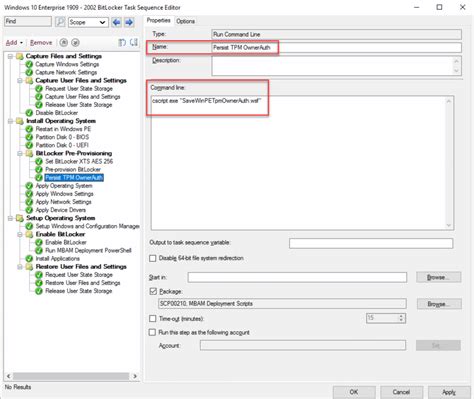Click the BitLocker Pre-Provisioning folder icon
This screenshot has height=399, width=474.
[x=29, y=153]
